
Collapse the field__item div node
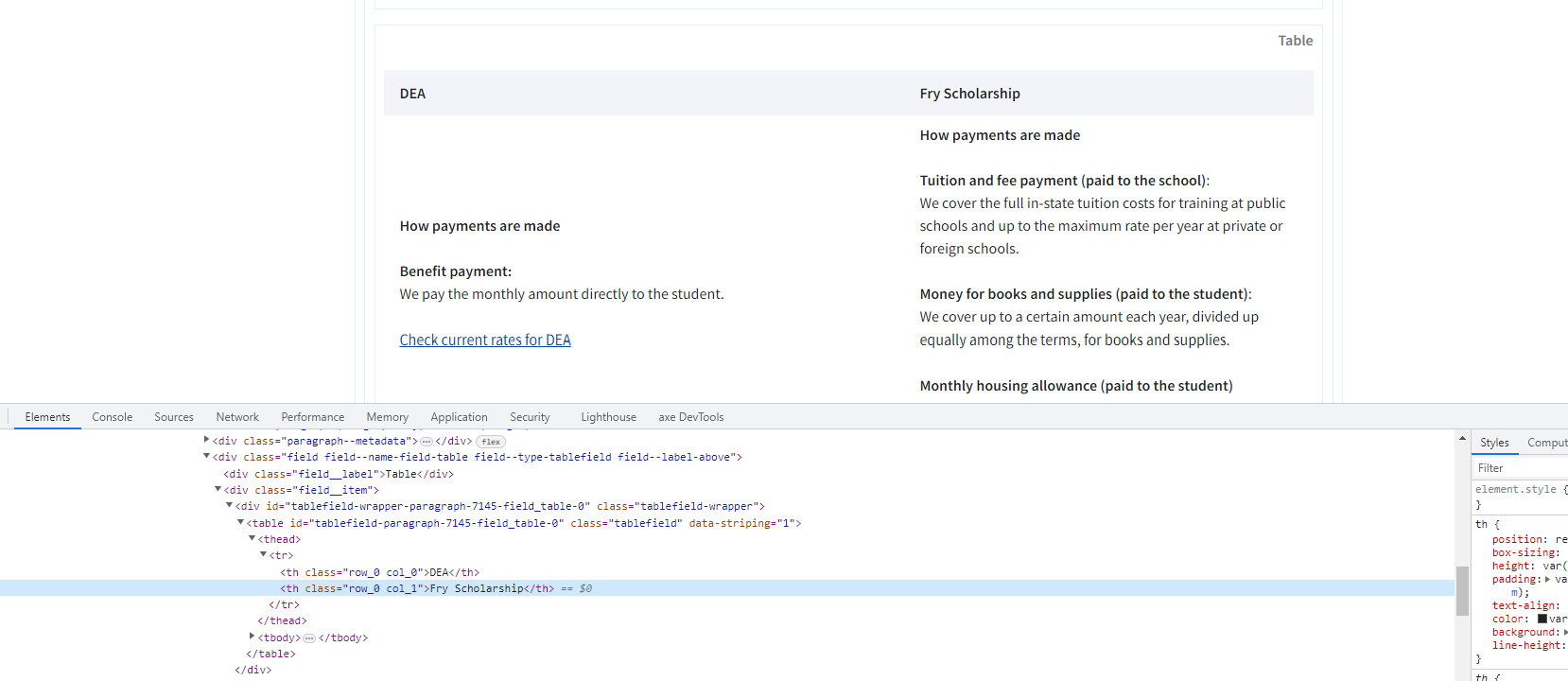(218, 489)
